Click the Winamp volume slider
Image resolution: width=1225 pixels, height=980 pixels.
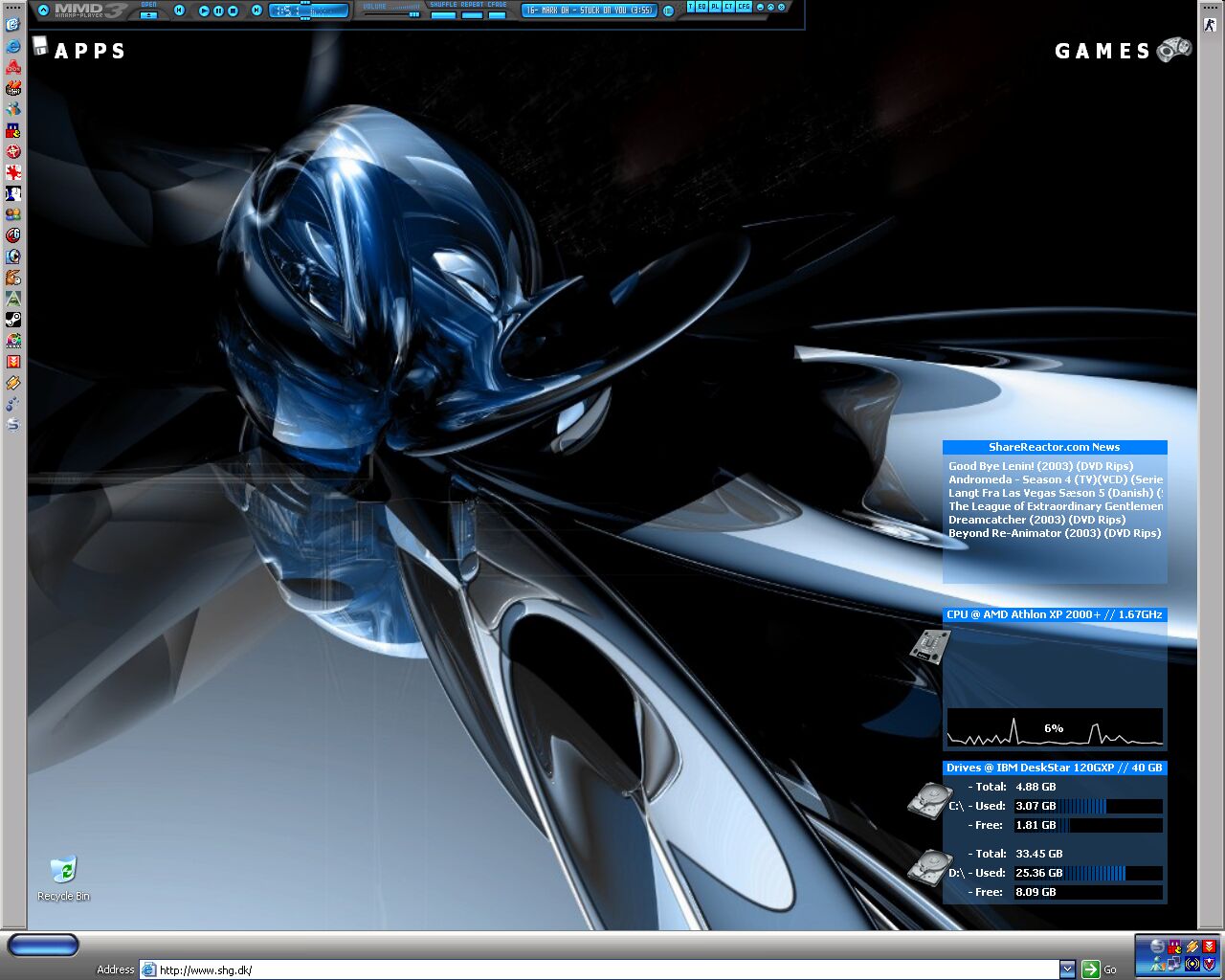[x=392, y=14]
